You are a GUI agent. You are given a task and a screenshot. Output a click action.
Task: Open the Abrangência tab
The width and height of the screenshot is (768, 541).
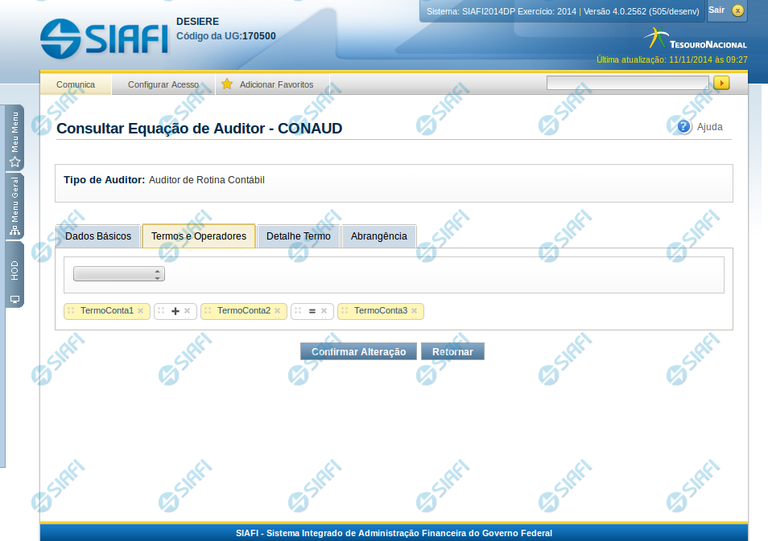(x=379, y=236)
